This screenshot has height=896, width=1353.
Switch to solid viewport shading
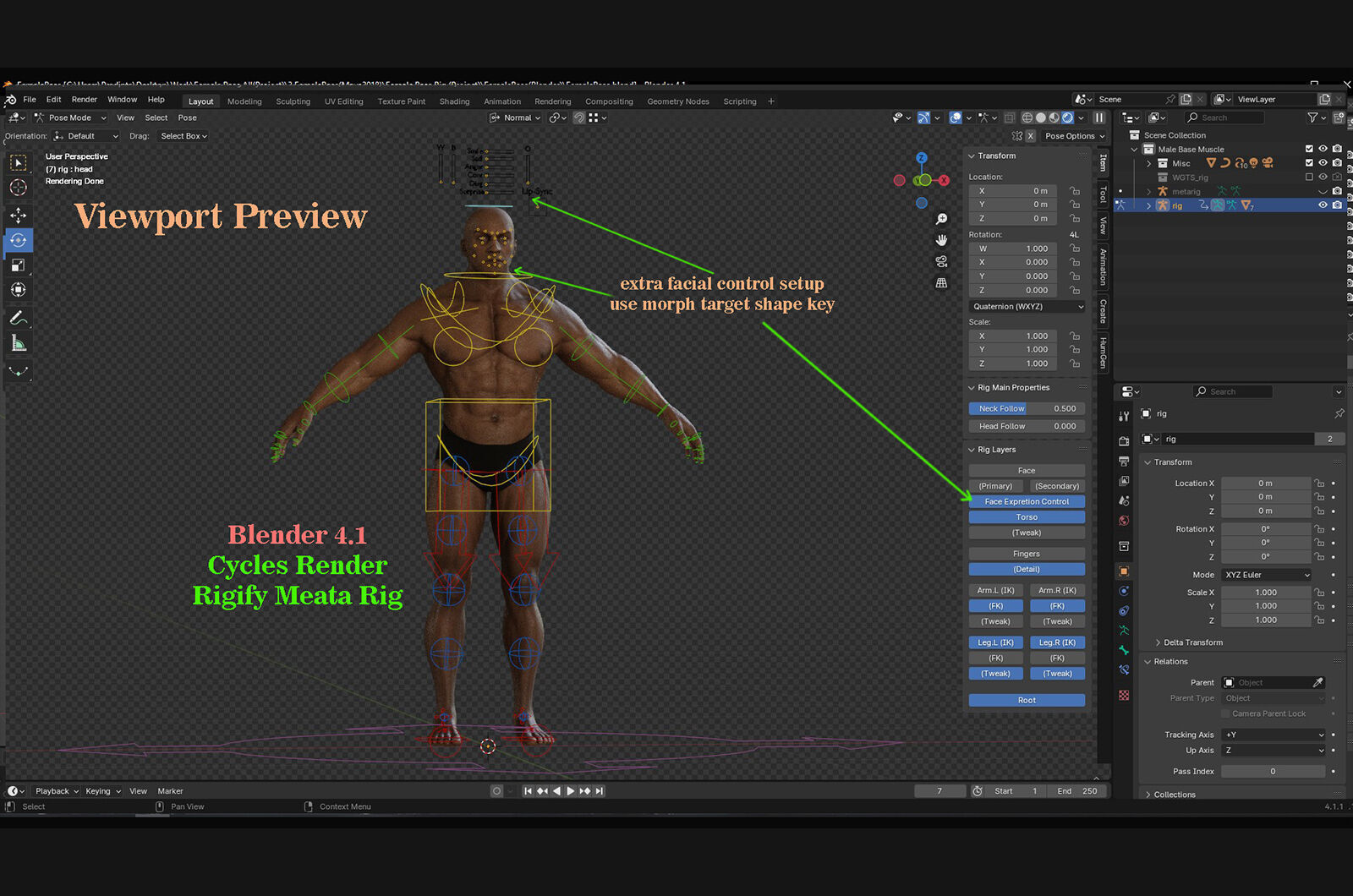[x=1041, y=117]
